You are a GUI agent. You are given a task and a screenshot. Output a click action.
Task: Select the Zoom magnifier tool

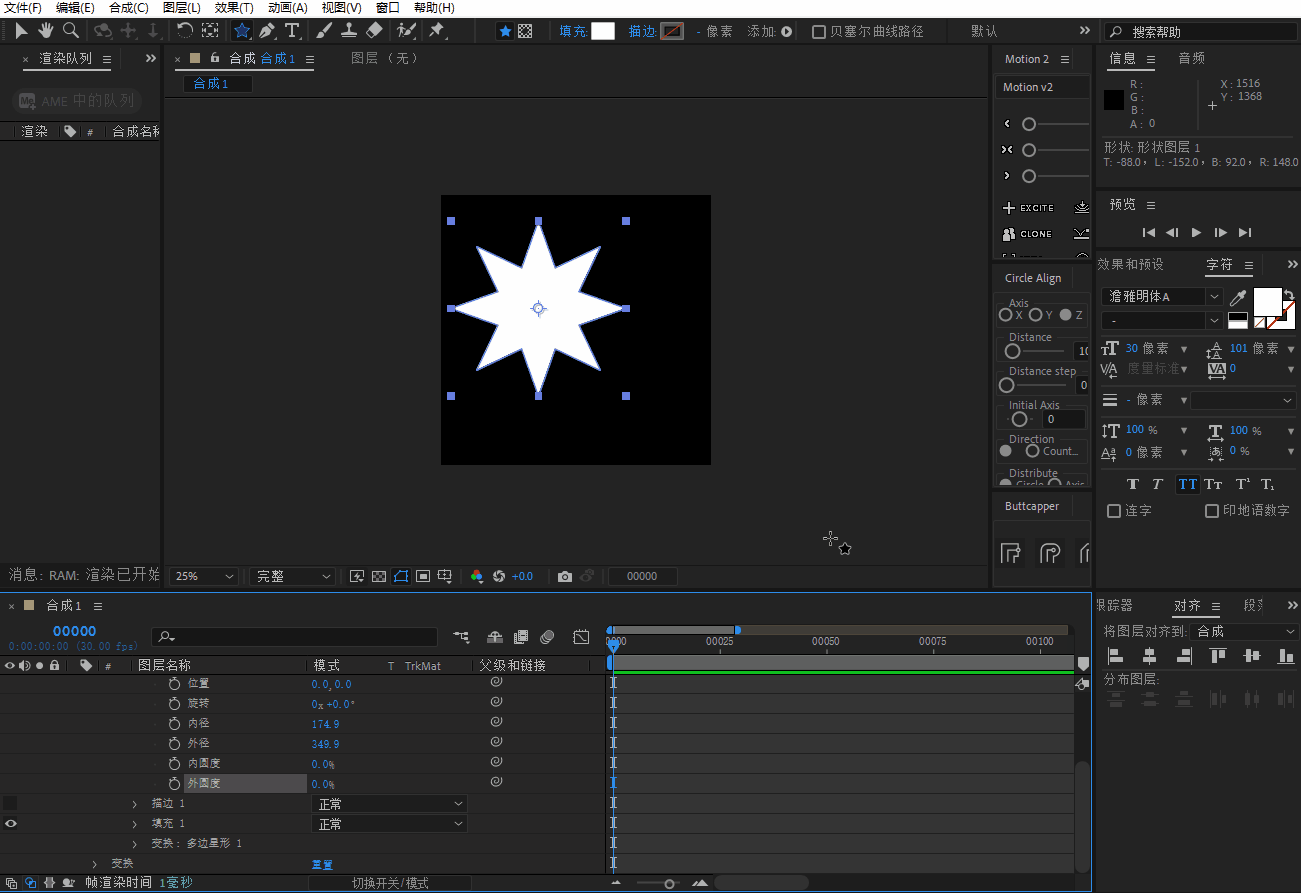point(71,31)
